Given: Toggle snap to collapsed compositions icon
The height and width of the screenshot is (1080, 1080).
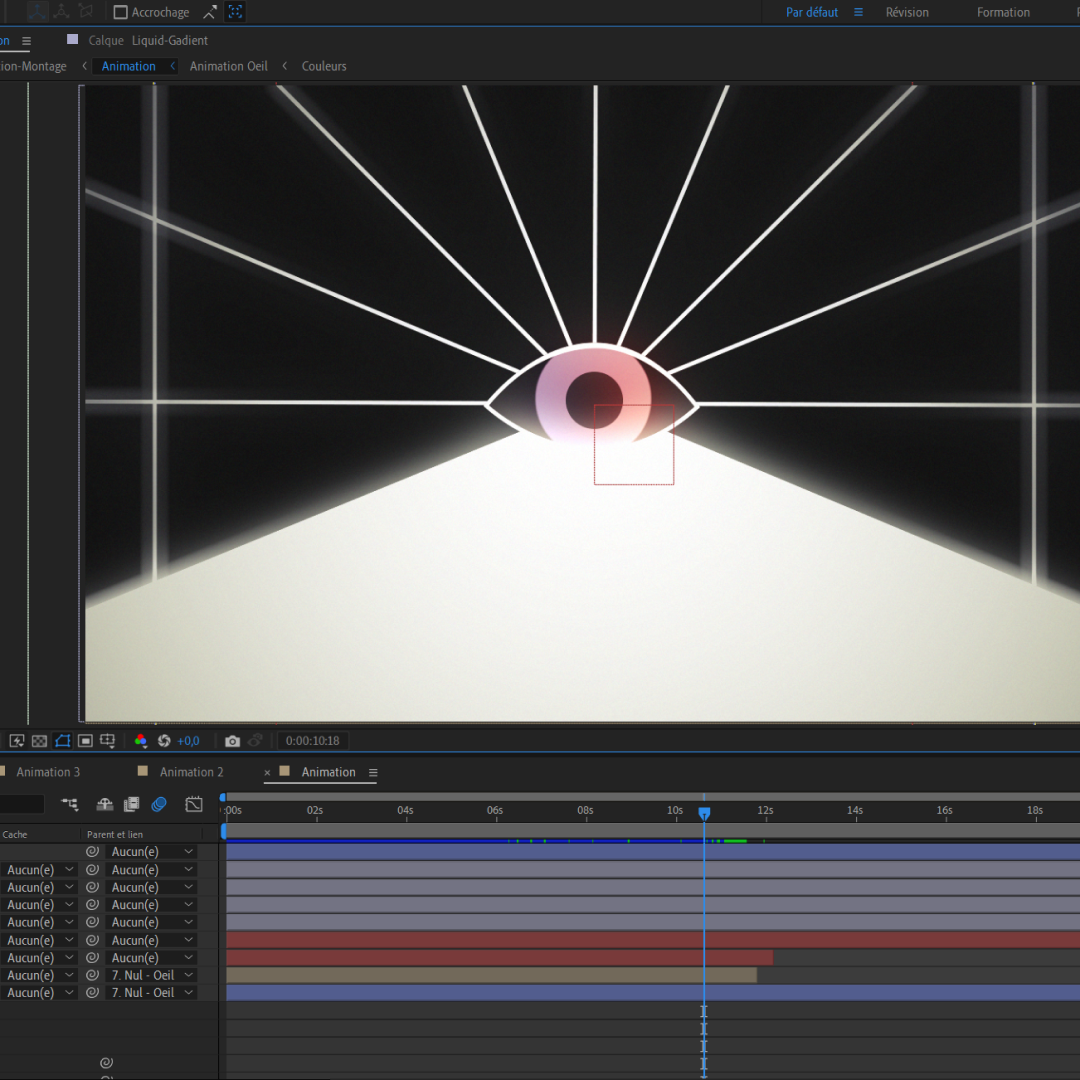Looking at the screenshot, I should [x=235, y=12].
